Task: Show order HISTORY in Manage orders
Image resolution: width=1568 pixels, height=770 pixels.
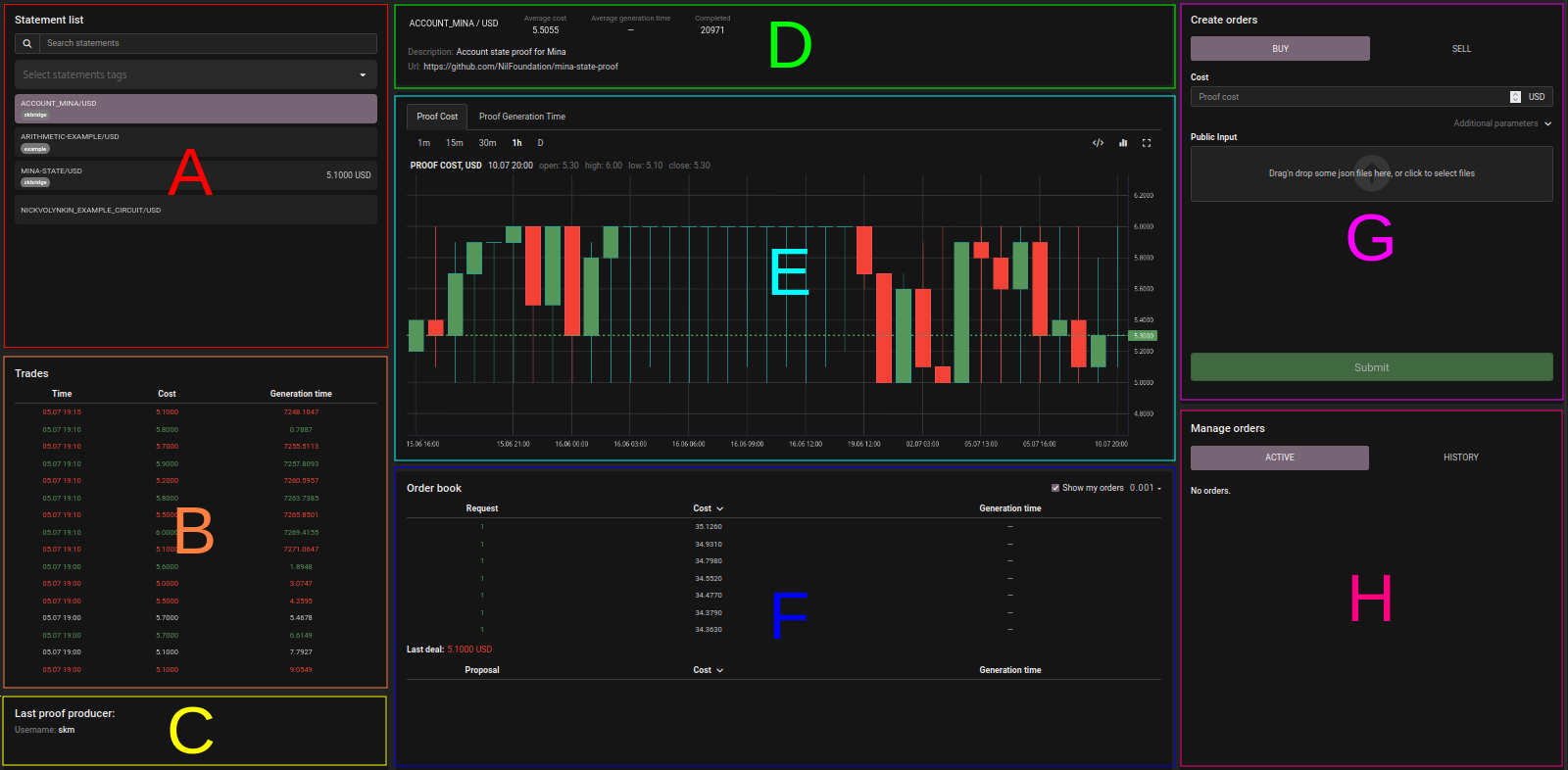Action: pyautogui.click(x=1460, y=457)
